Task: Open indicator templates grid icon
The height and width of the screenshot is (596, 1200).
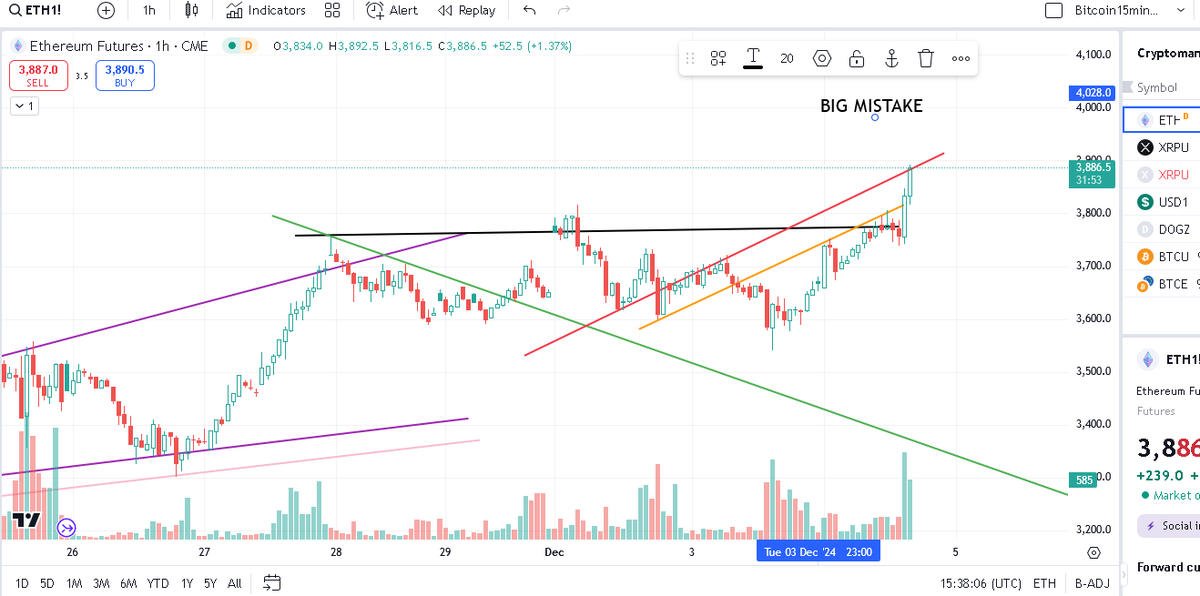Action: 333,10
